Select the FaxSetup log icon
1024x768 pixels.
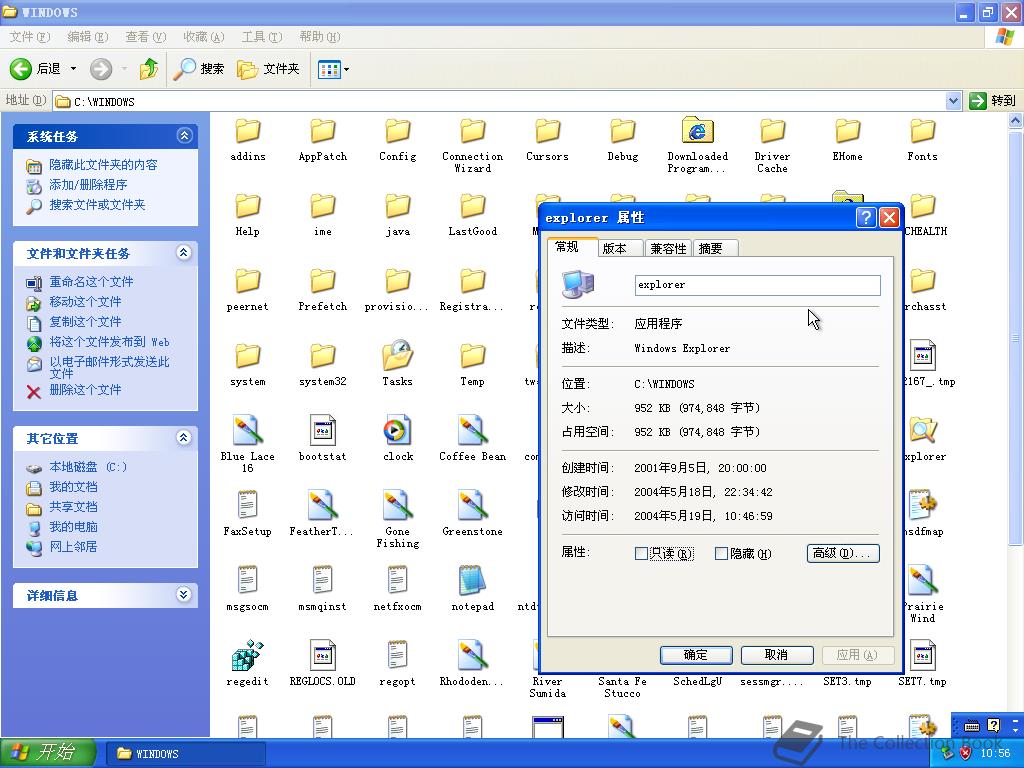click(x=248, y=505)
